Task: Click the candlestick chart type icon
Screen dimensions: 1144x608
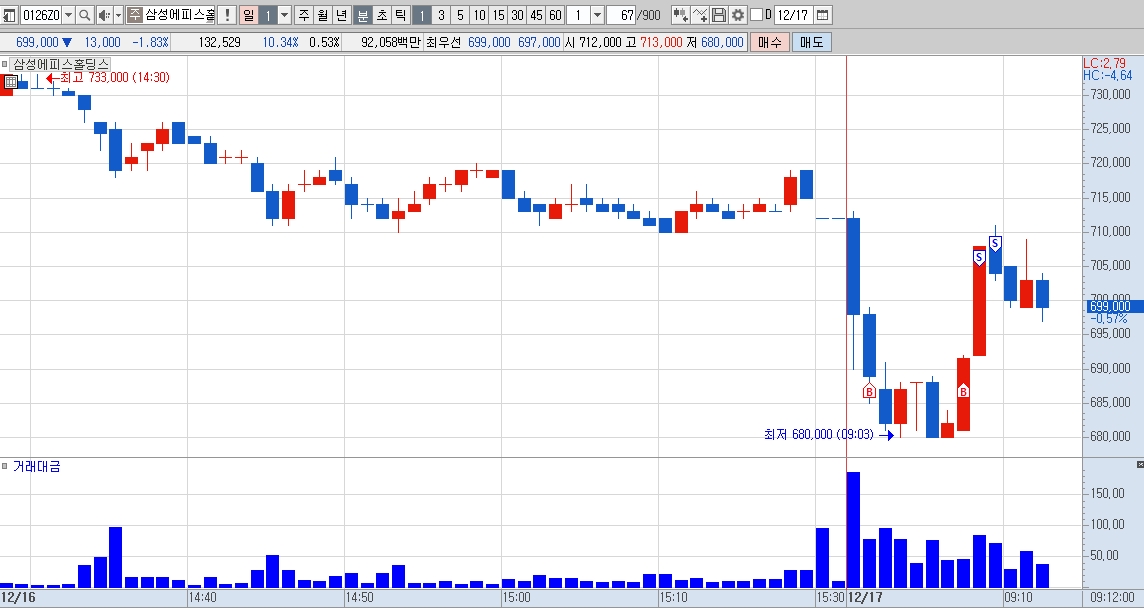Action: click(x=680, y=15)
